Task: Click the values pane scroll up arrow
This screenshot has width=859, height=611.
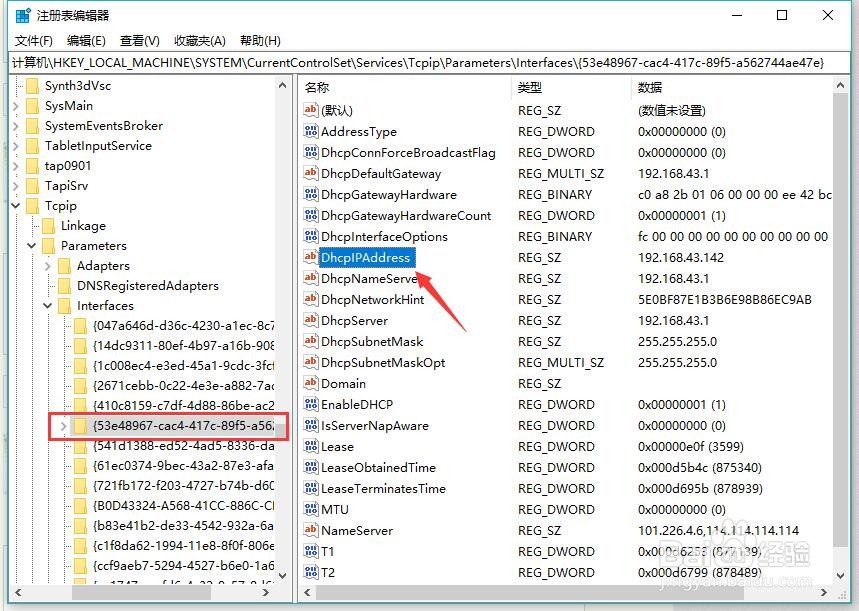Action: [840, 85]
